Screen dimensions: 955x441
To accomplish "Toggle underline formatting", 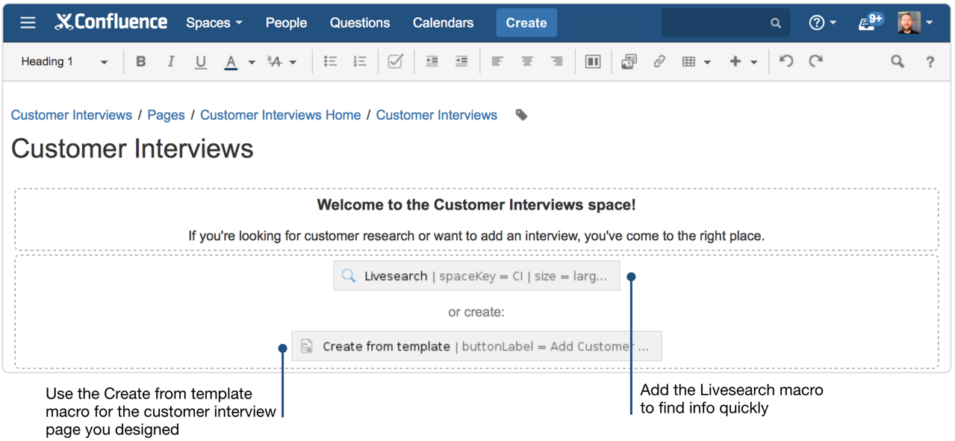I will click(x=201, y=62).
